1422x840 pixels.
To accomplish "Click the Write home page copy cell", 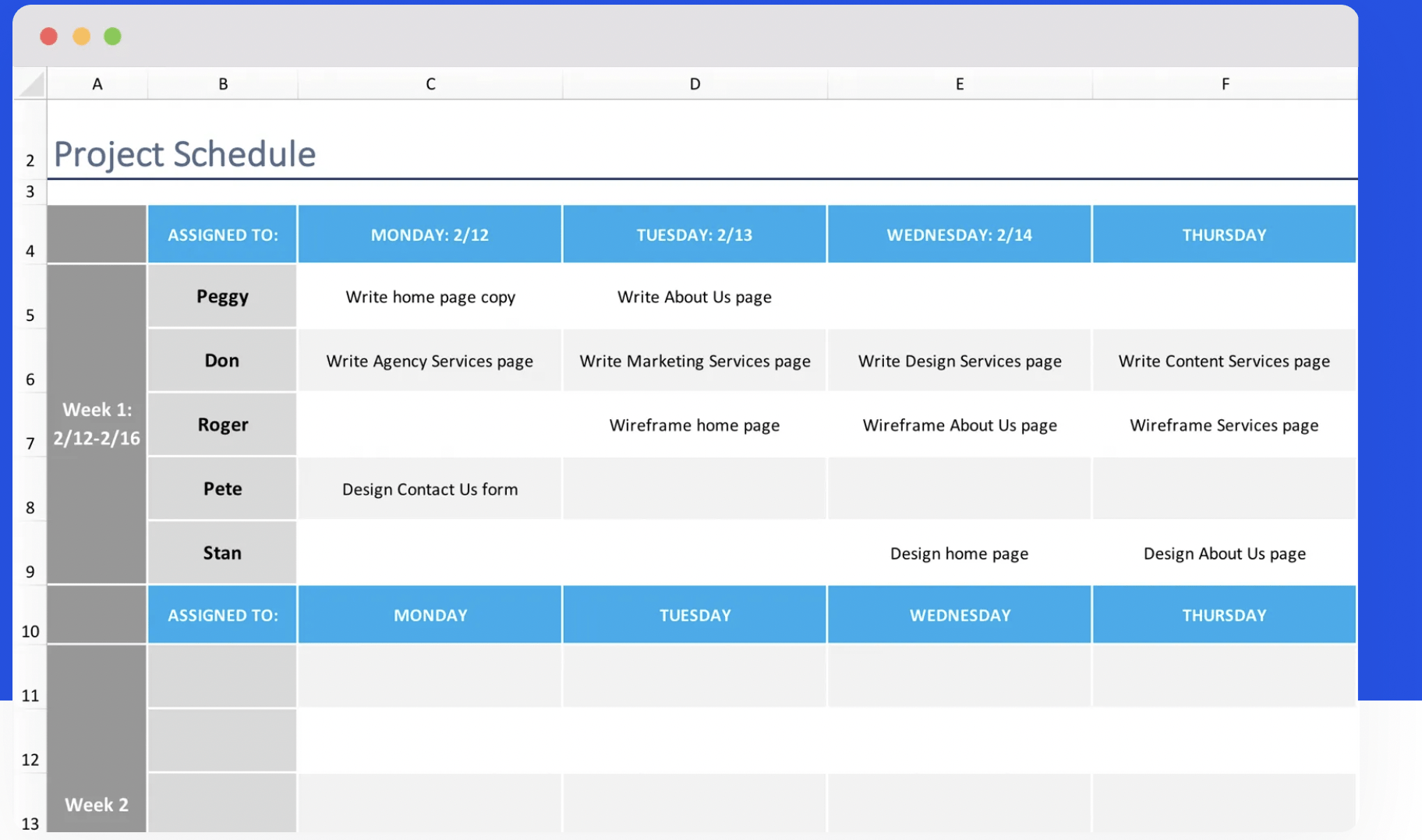I will pyautogui.click(x=430, y=296).
